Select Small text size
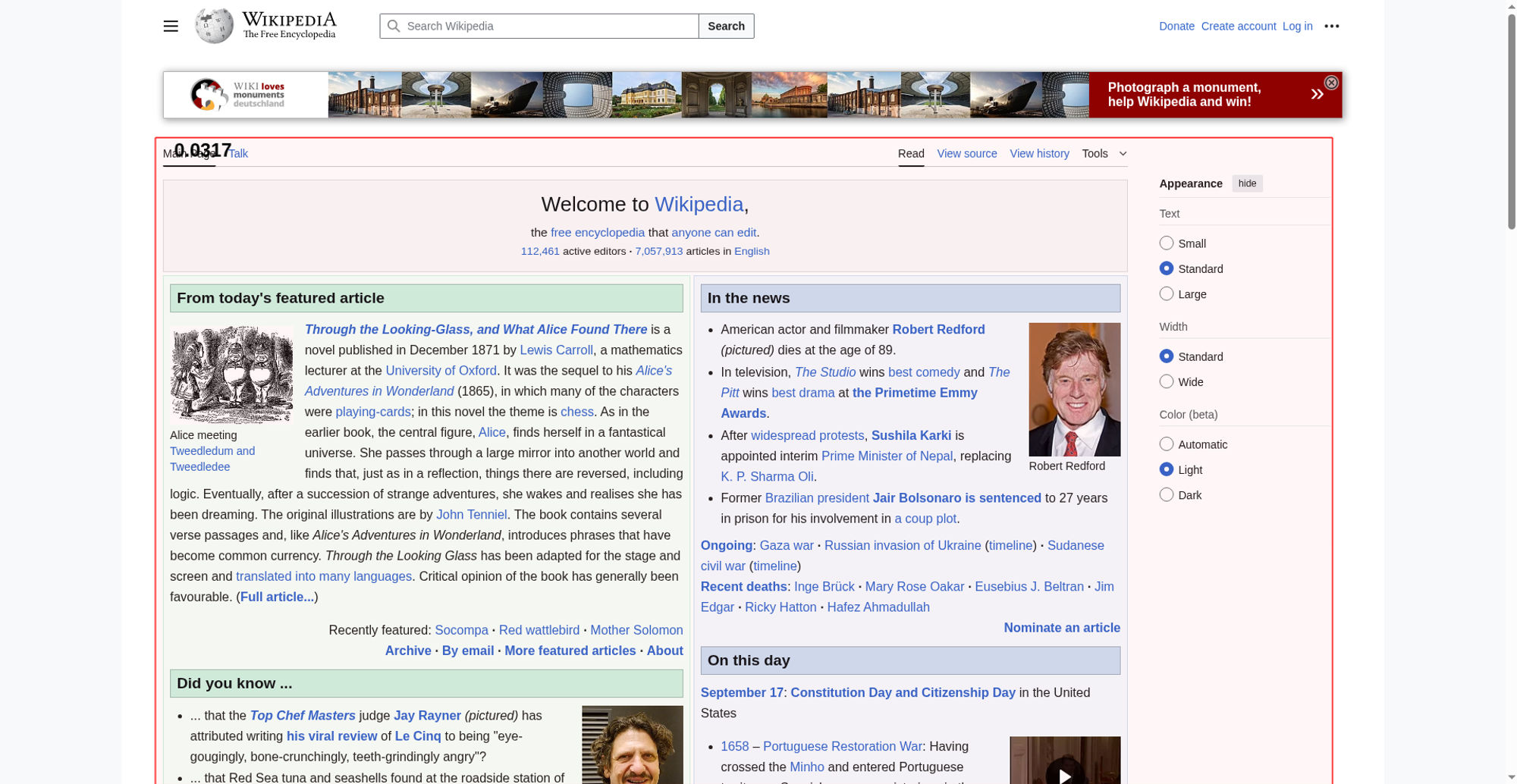The height and width of the screenshot is (784, 1517). (x=1167, y=243)
